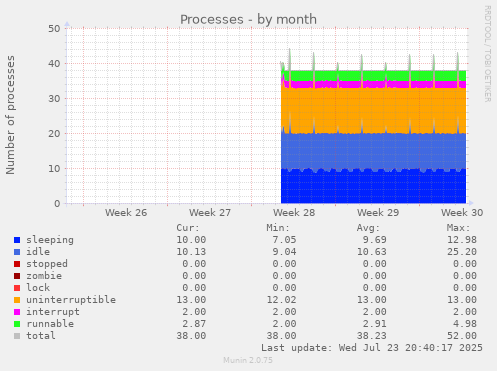The image size is (497, 371).
Task: Click the stopped legend color swatch
Action: (17, 264)
